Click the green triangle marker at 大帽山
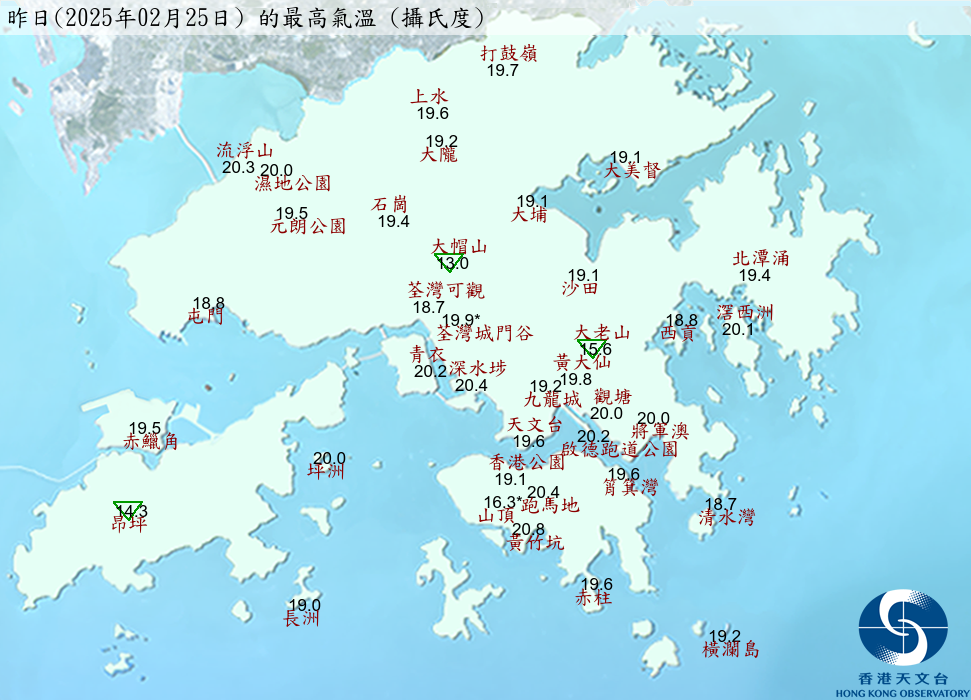 (448, 261)
